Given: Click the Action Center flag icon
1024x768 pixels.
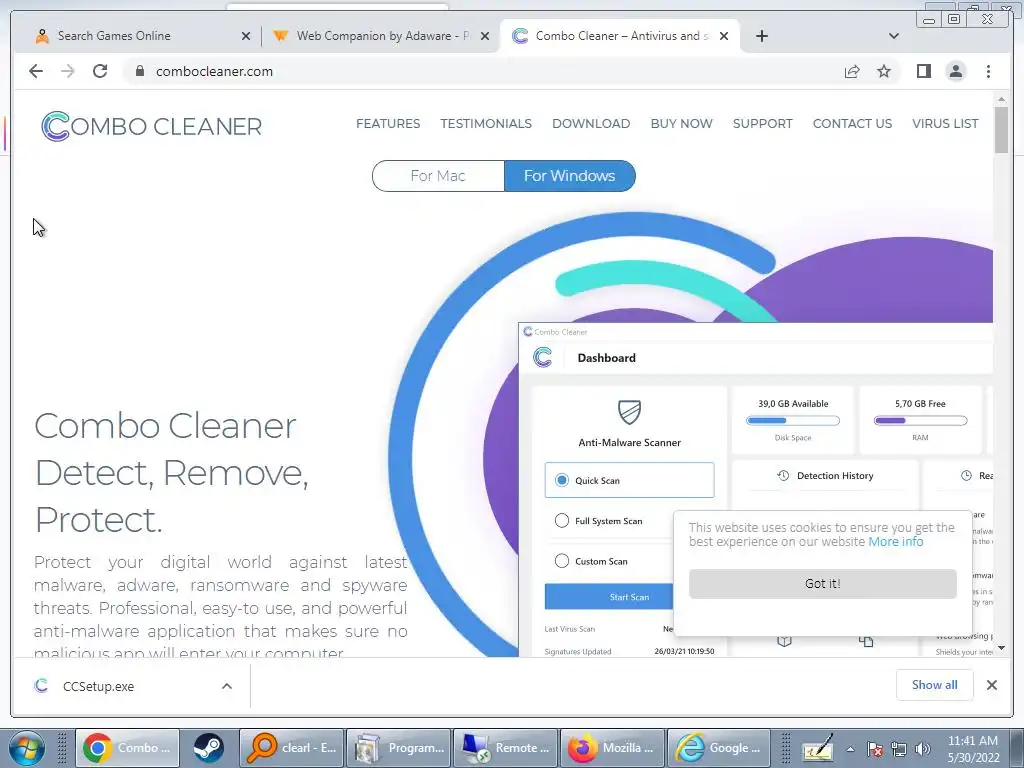Looking at the screenshot, I should [x=874, y=749].
